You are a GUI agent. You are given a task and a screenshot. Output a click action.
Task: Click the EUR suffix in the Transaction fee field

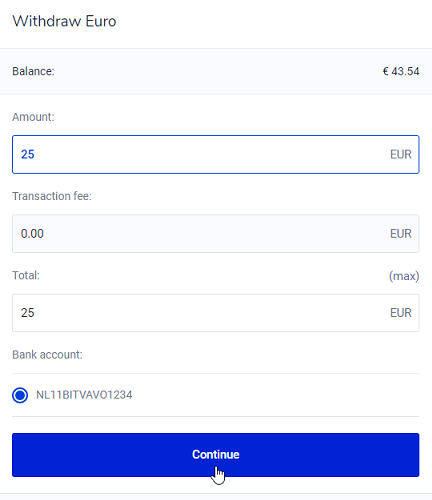point(401,234)
